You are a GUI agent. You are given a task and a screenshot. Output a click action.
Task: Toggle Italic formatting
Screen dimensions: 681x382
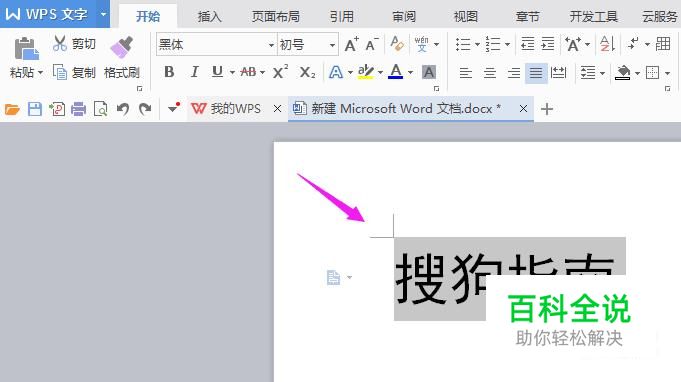point(194,72)
